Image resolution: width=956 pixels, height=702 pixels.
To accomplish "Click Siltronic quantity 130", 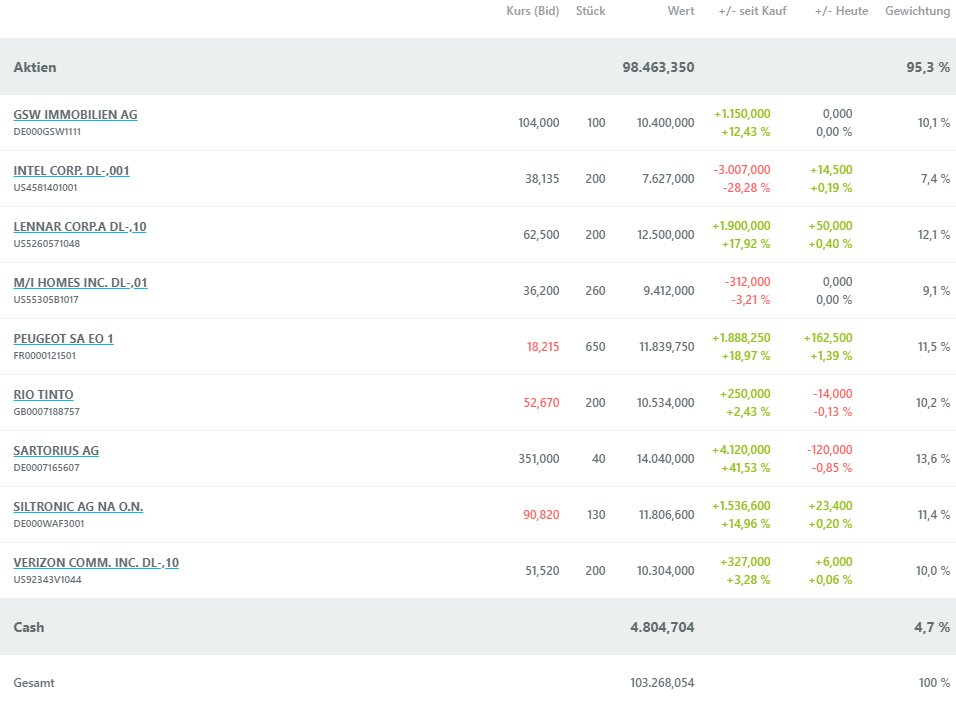I will click(596, 515).
